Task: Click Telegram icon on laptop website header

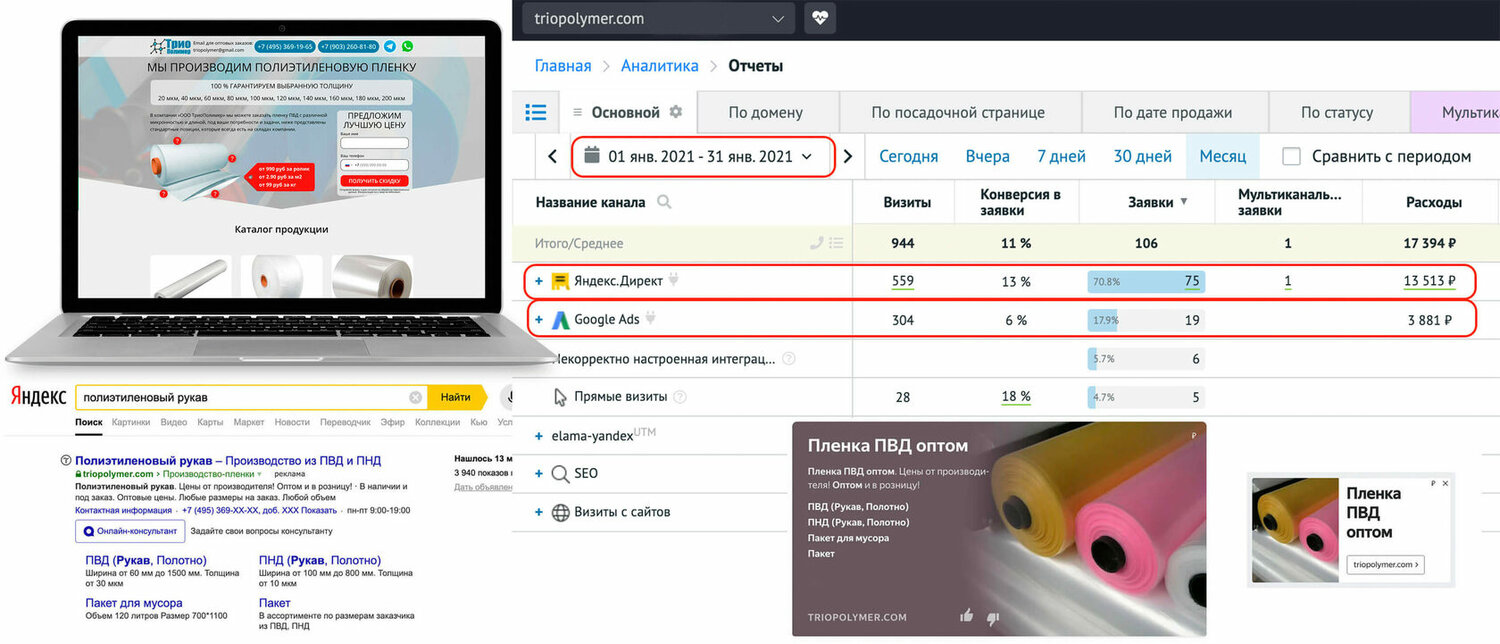Action: pyautogui.click(x=390, y=46)
